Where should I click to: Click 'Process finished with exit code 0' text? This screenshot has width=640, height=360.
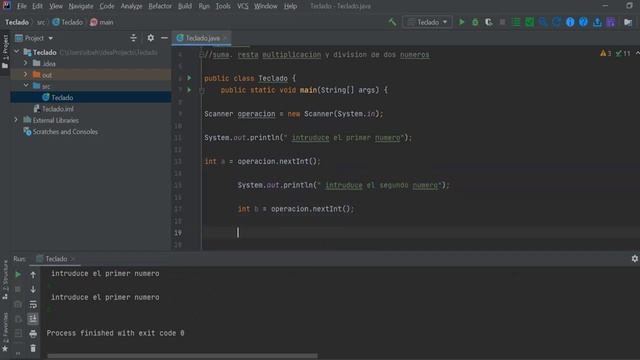[x=116, y=333]
